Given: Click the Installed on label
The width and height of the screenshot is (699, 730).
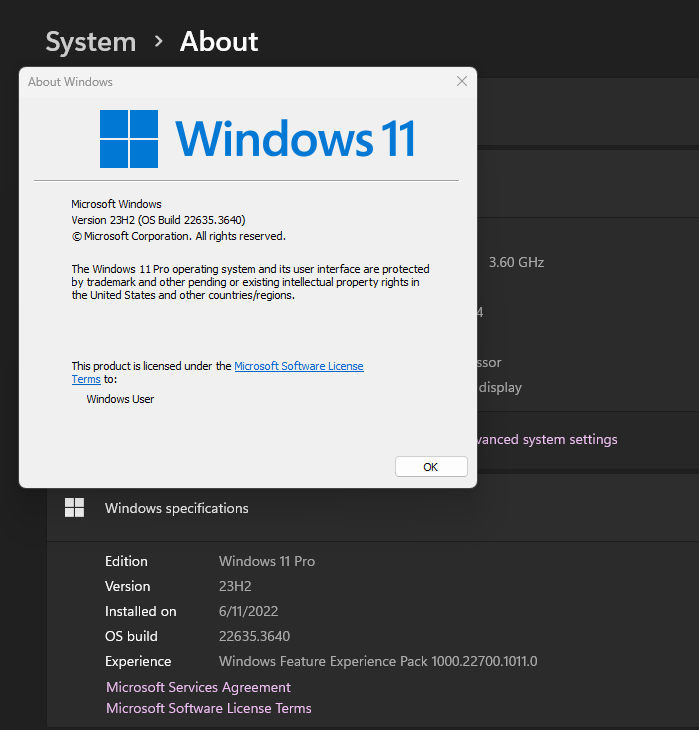Looking at the screenshot, I should click(141, 611).
